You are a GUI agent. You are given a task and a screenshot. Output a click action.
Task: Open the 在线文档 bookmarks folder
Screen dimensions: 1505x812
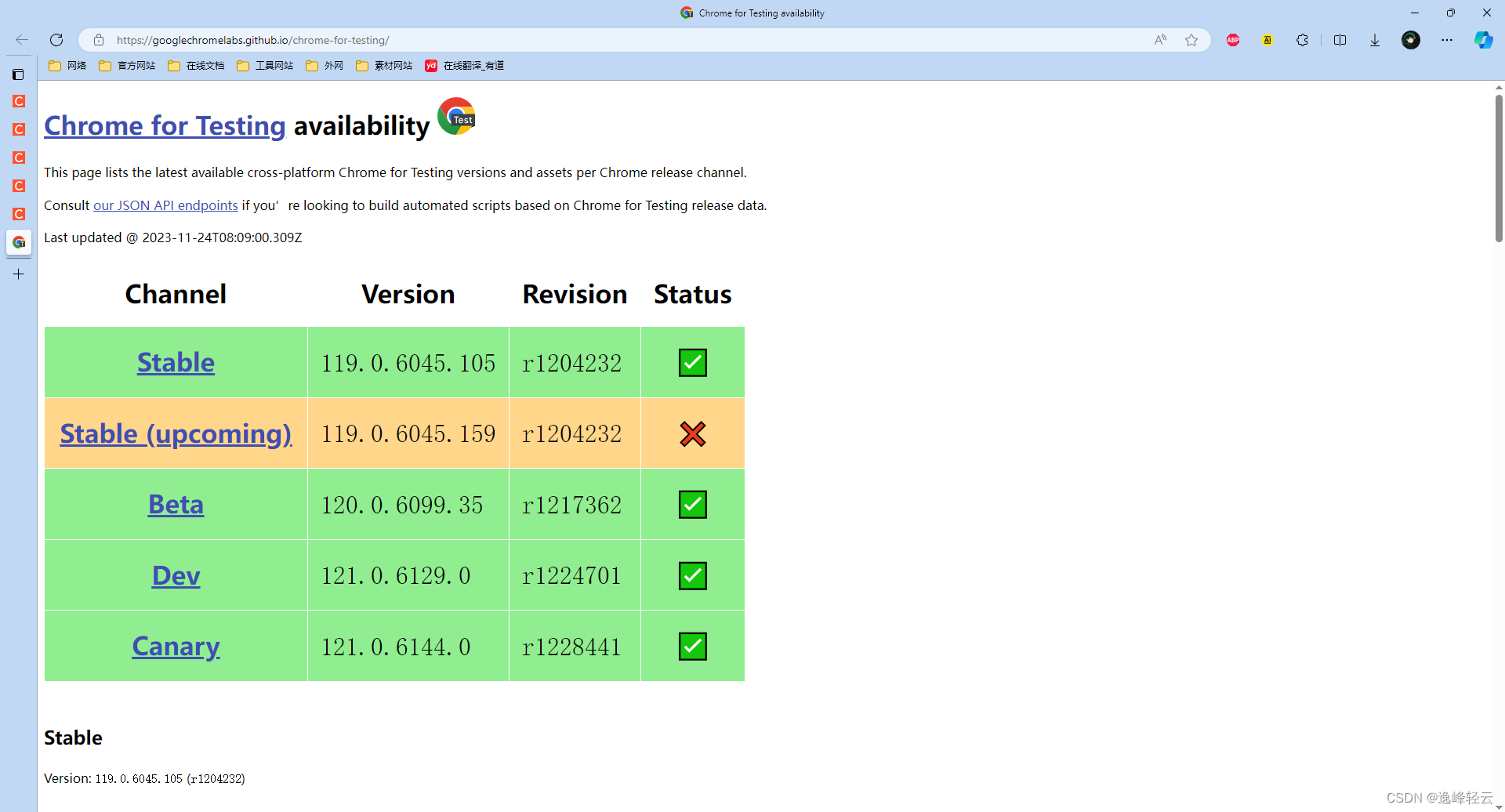click(196, 66)
